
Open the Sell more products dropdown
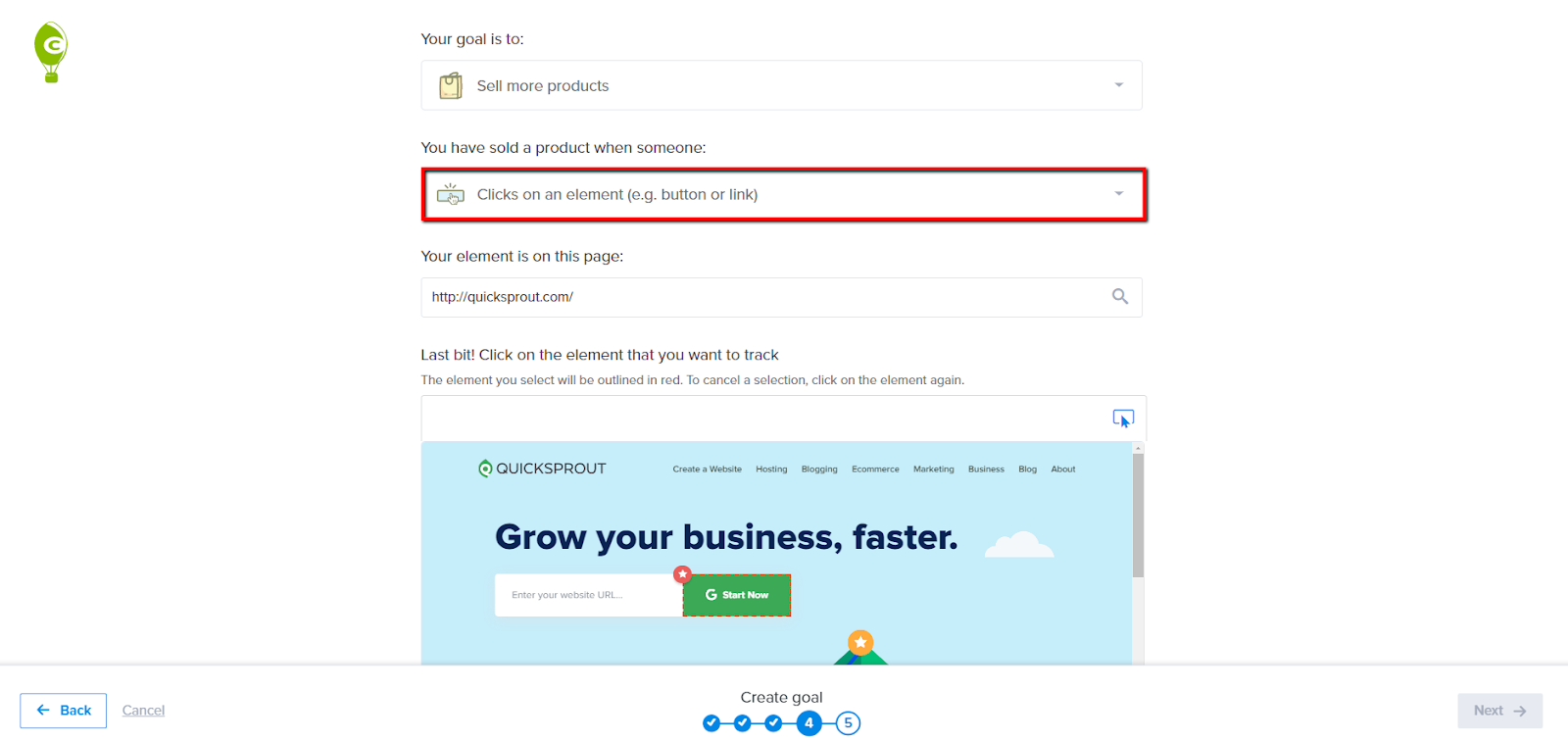(x=781, y=85)
